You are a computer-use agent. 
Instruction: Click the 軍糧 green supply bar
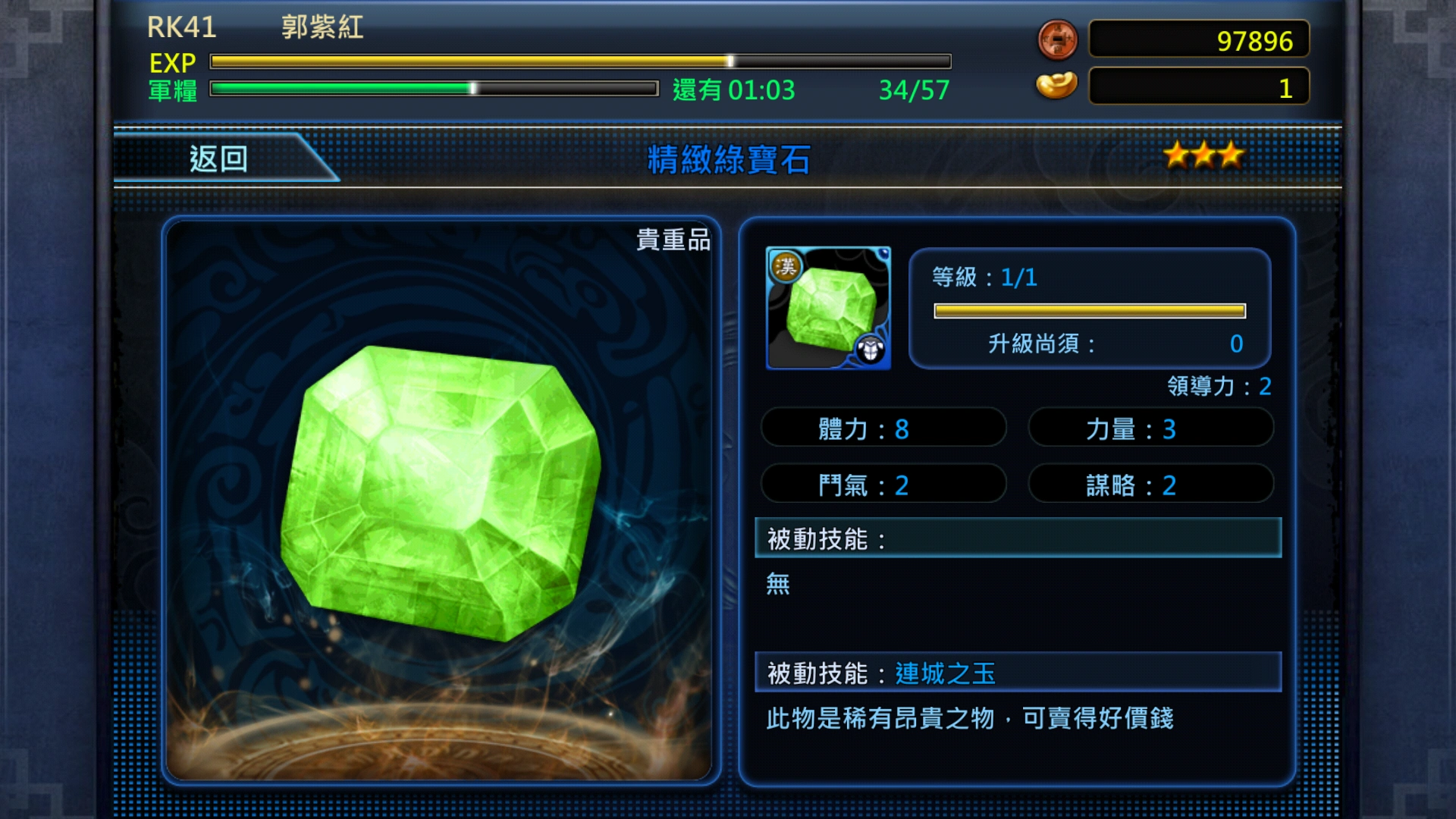434,89
